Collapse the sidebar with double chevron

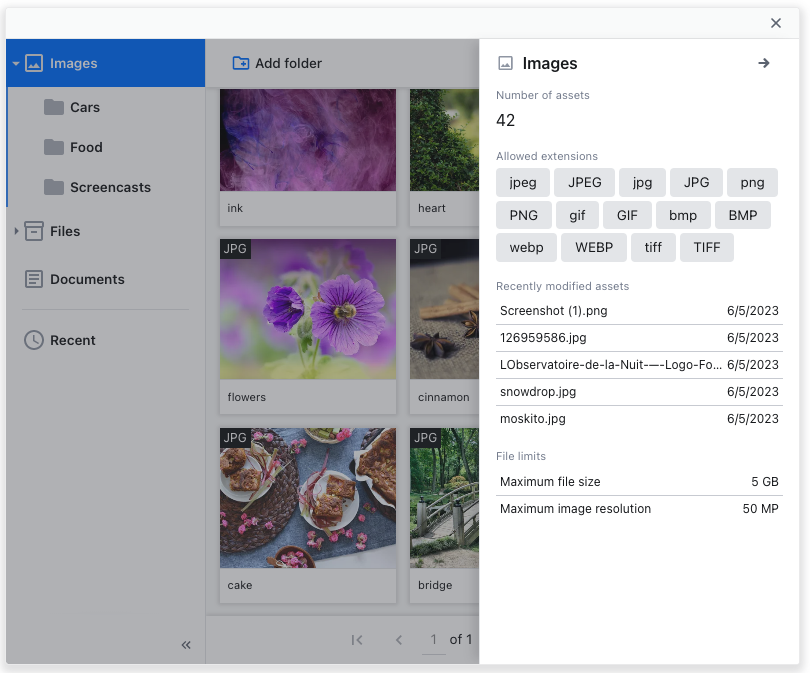pyautogui.click(x=186, y=645)
